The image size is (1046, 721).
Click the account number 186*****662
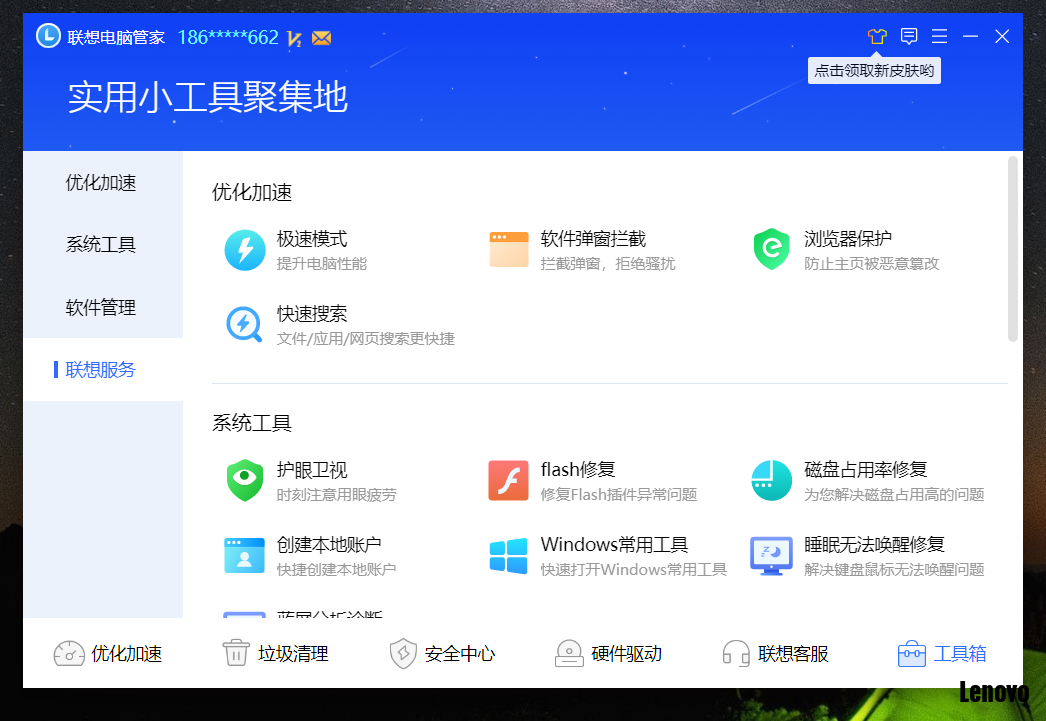[228, 38]
